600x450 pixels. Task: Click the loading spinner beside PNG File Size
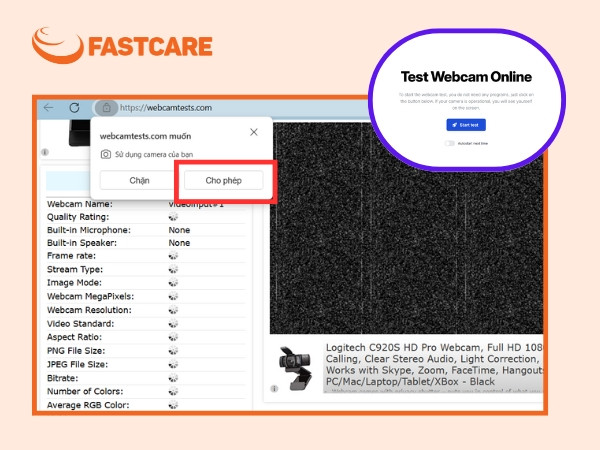click(x=173, y=351)
